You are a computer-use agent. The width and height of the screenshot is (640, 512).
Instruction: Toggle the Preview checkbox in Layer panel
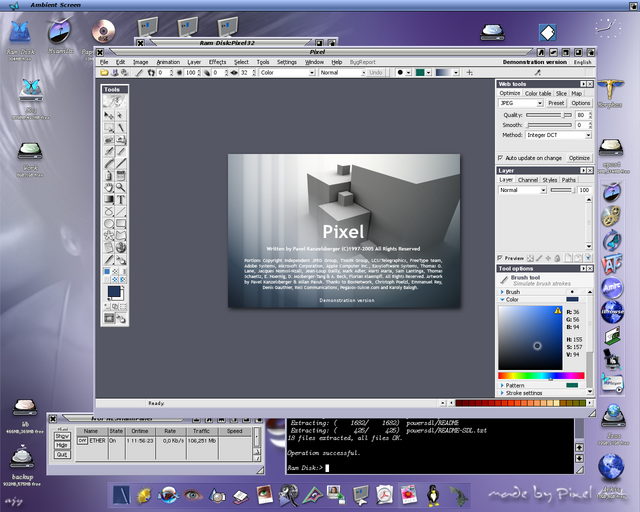[x=500, y=258]
